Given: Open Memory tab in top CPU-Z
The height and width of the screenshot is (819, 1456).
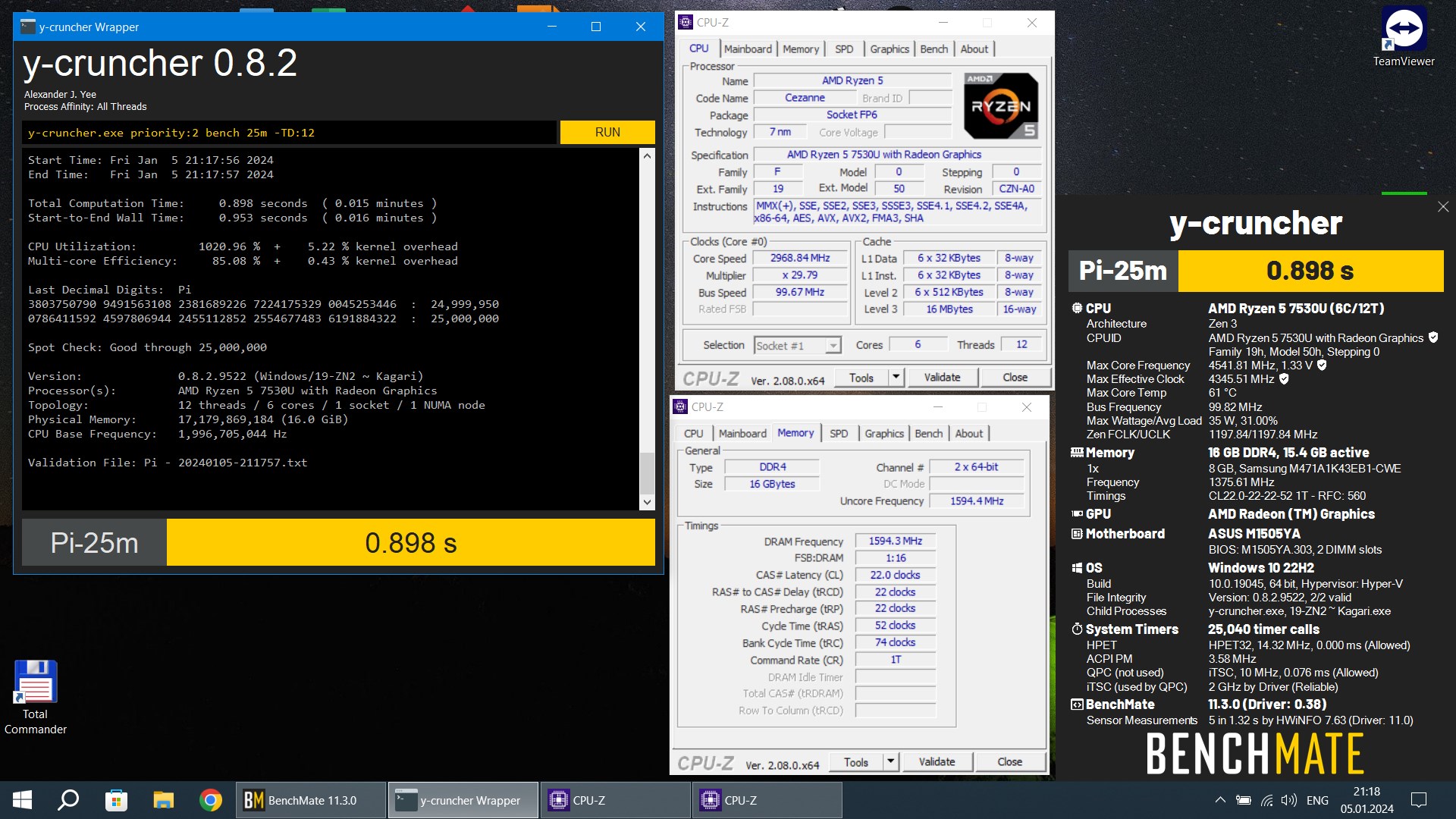Looking at the screenshot, I should point(801,49).
